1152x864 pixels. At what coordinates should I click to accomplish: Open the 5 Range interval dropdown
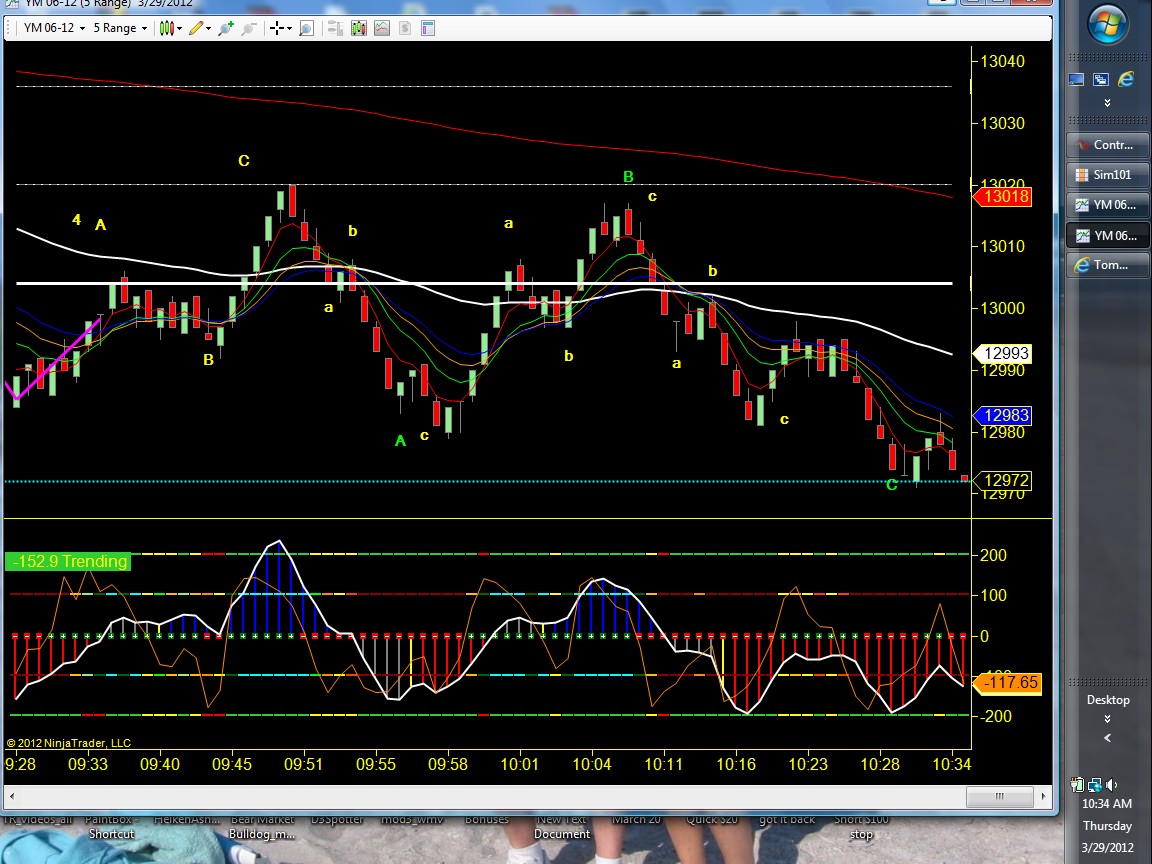click(120, 28)
